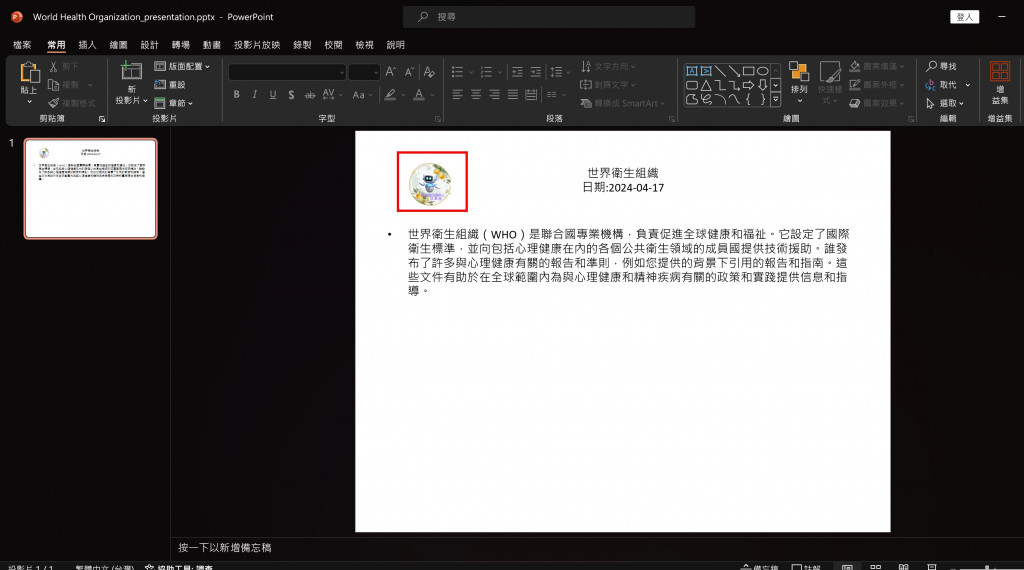Click the Comments (註解) button in status bar
This screenshot has width=1024, height=570.
807,567
